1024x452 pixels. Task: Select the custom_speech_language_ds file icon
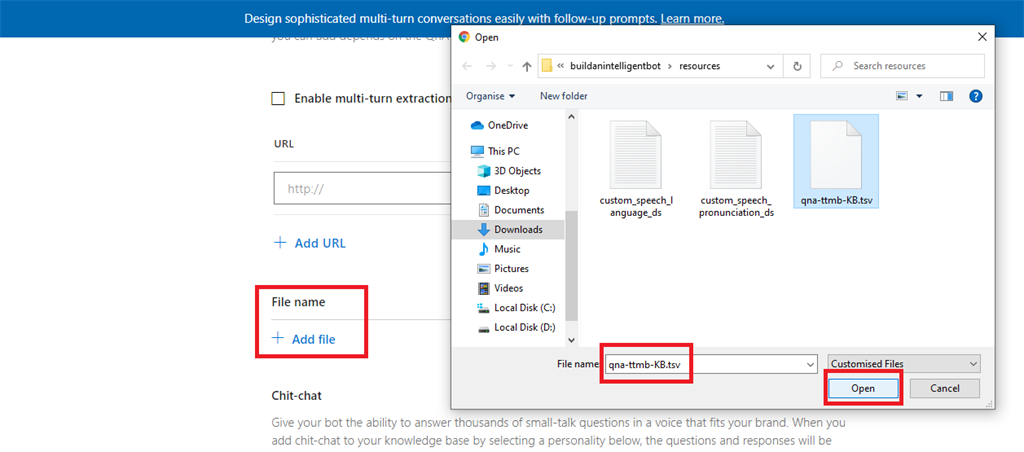[x=636, y=153]
